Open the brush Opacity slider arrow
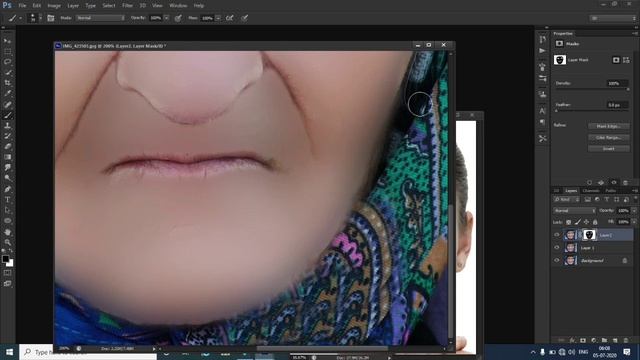The image size is (640, 360). [166, 18]
